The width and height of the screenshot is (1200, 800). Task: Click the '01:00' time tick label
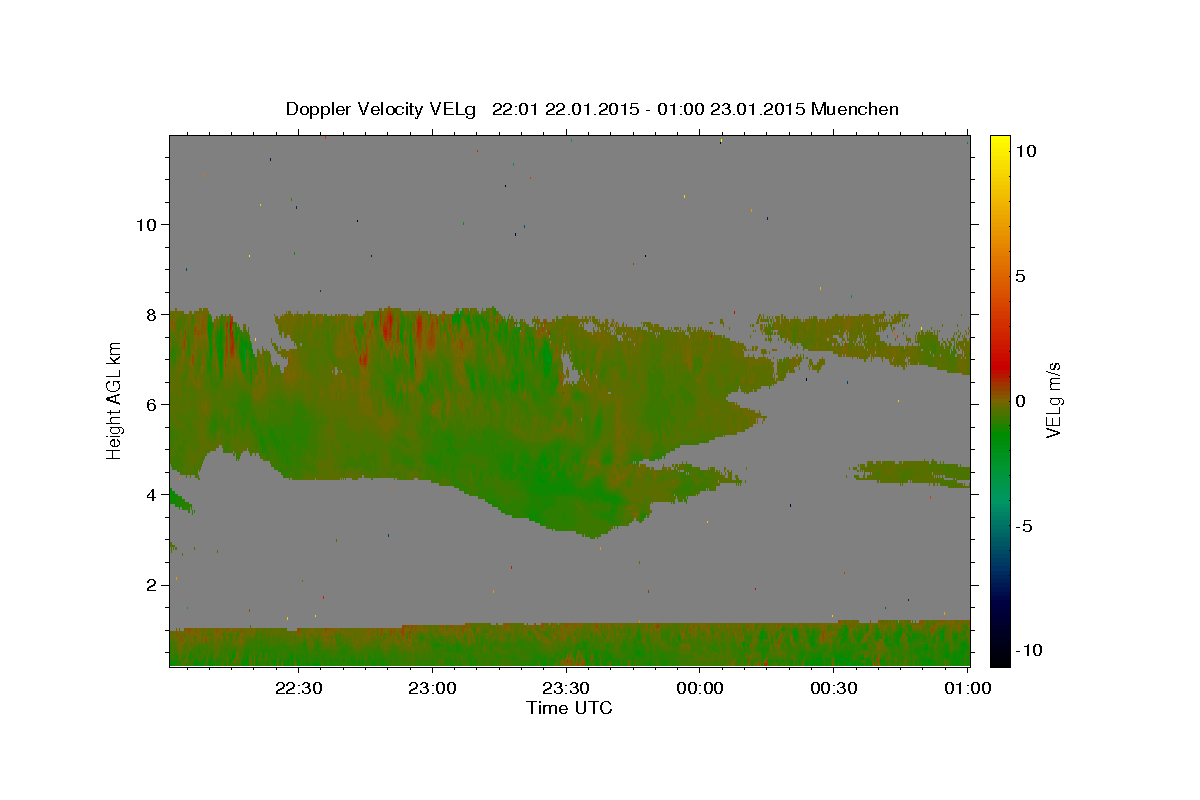967,688
